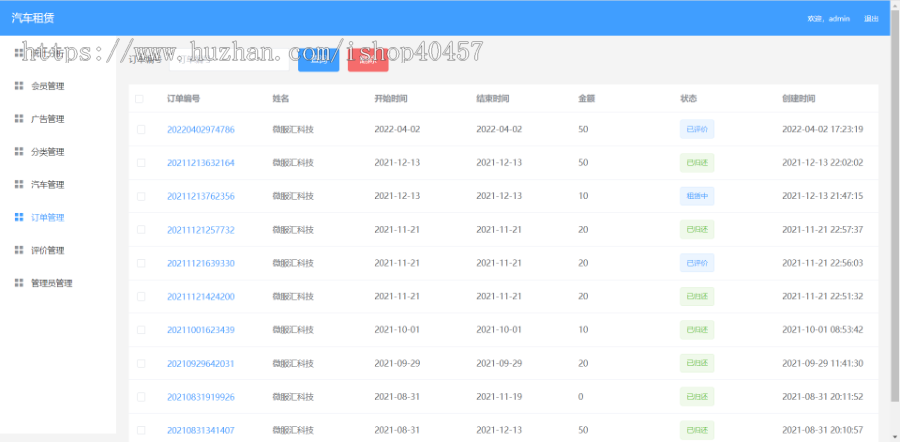Open order link 20210929642031
The height and width of the screenshot is (442, 900).
coord(201,363)
